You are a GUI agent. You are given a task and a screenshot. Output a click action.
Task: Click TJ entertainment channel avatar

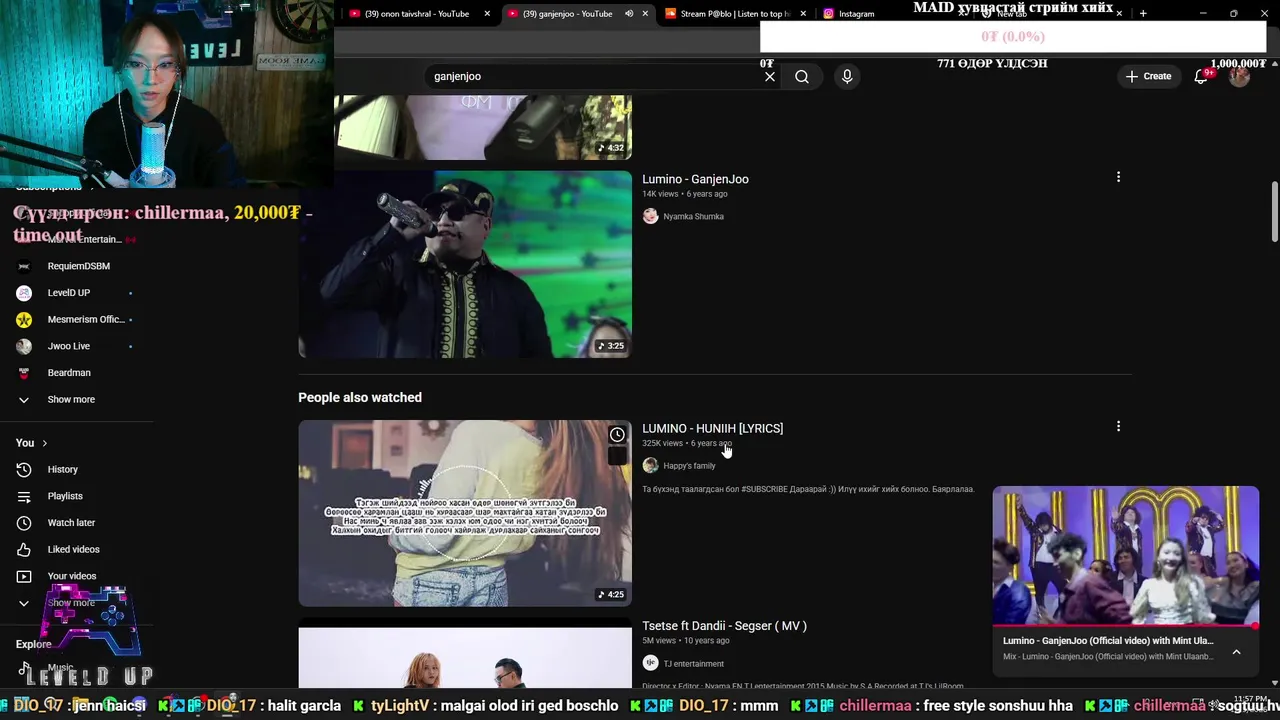pos(650,663)
